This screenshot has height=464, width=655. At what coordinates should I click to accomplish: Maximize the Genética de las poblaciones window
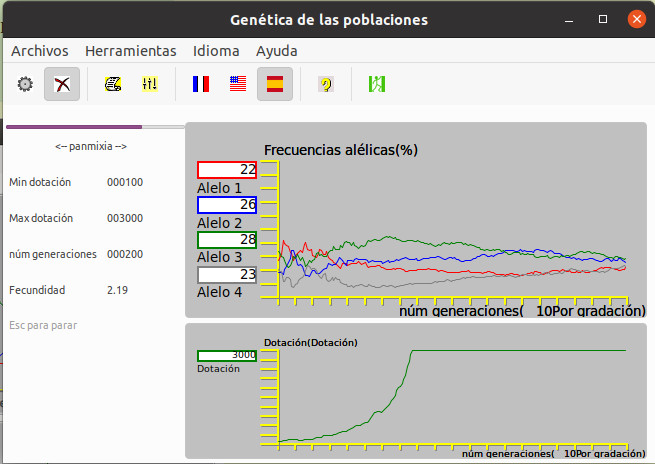603,19
